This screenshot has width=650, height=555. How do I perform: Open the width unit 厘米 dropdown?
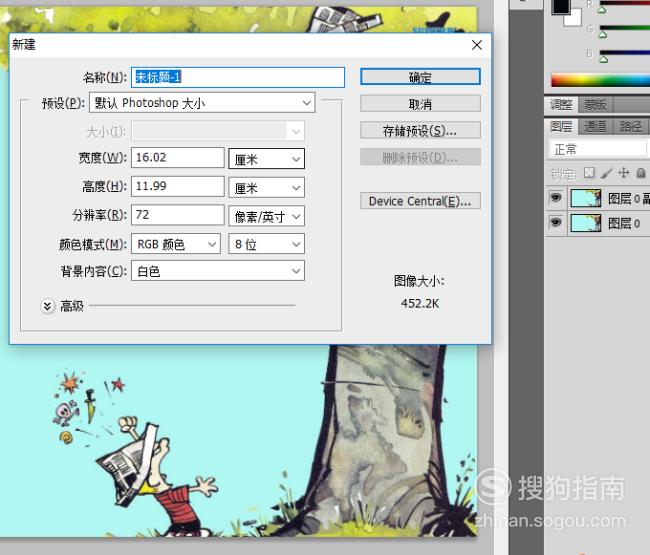pyautogui.click(x=267, y=159)
